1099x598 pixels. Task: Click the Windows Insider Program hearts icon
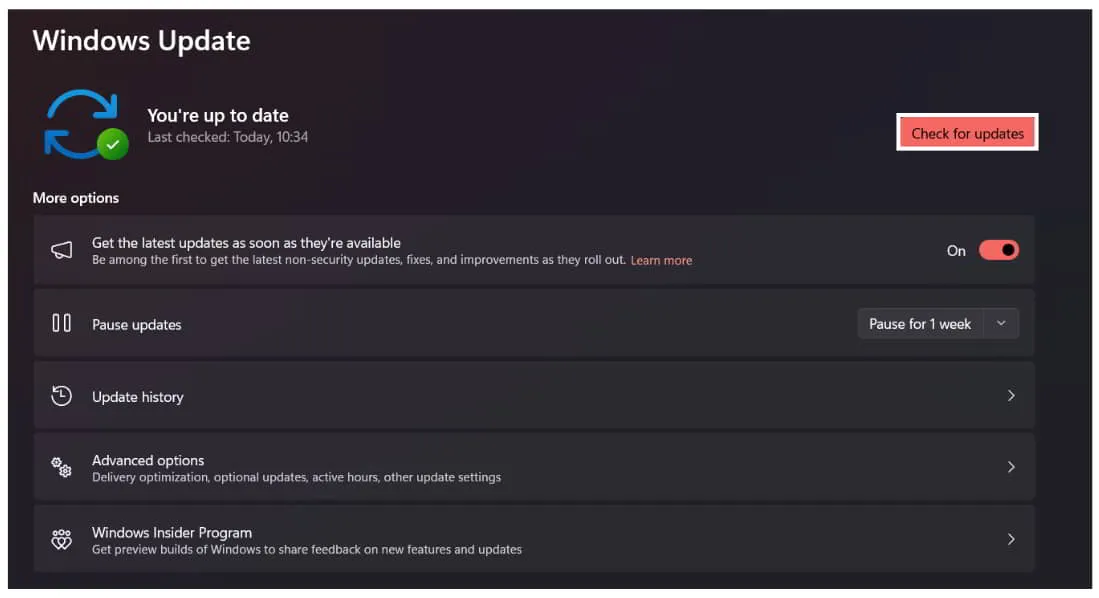pos(61,540)
